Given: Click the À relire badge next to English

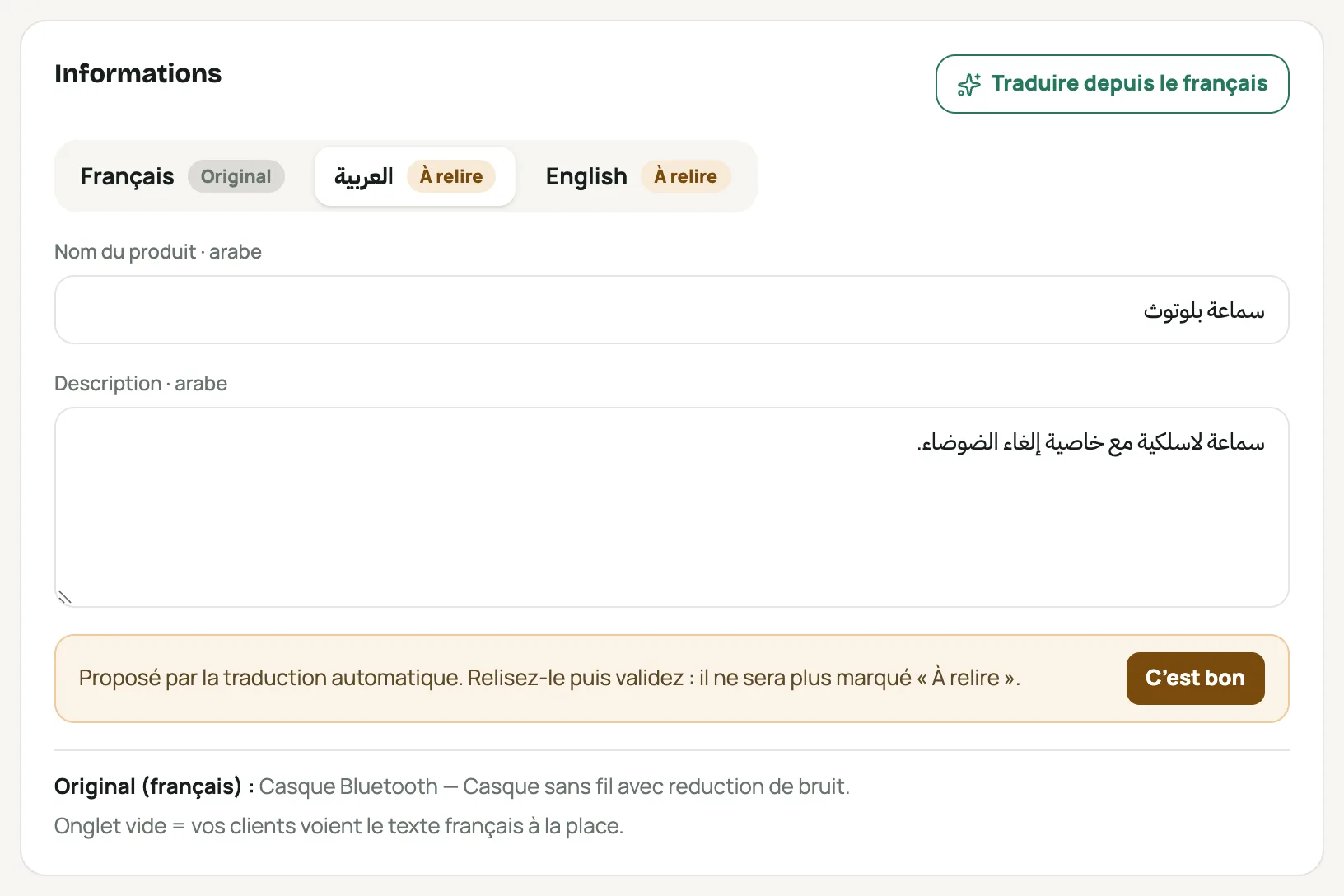Looking at the screenshot, I should click(686, 176).
